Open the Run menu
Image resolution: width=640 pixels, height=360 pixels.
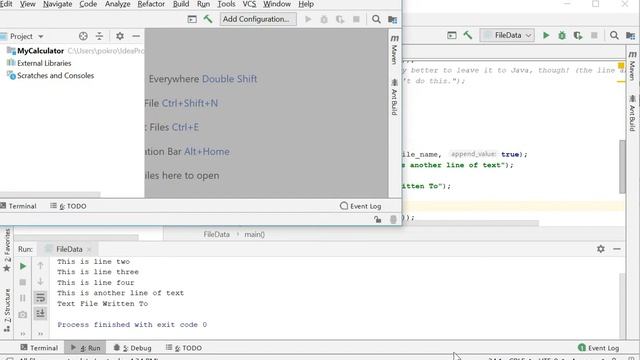click(x=203, y=4)
